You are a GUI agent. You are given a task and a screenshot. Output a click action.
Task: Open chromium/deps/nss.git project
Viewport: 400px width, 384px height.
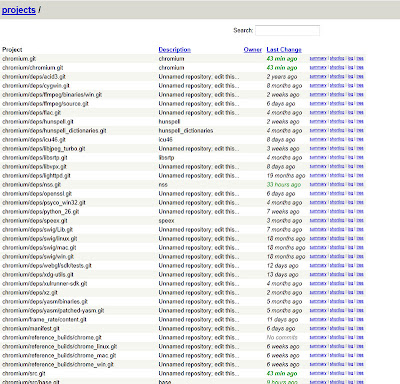(32, 185)
